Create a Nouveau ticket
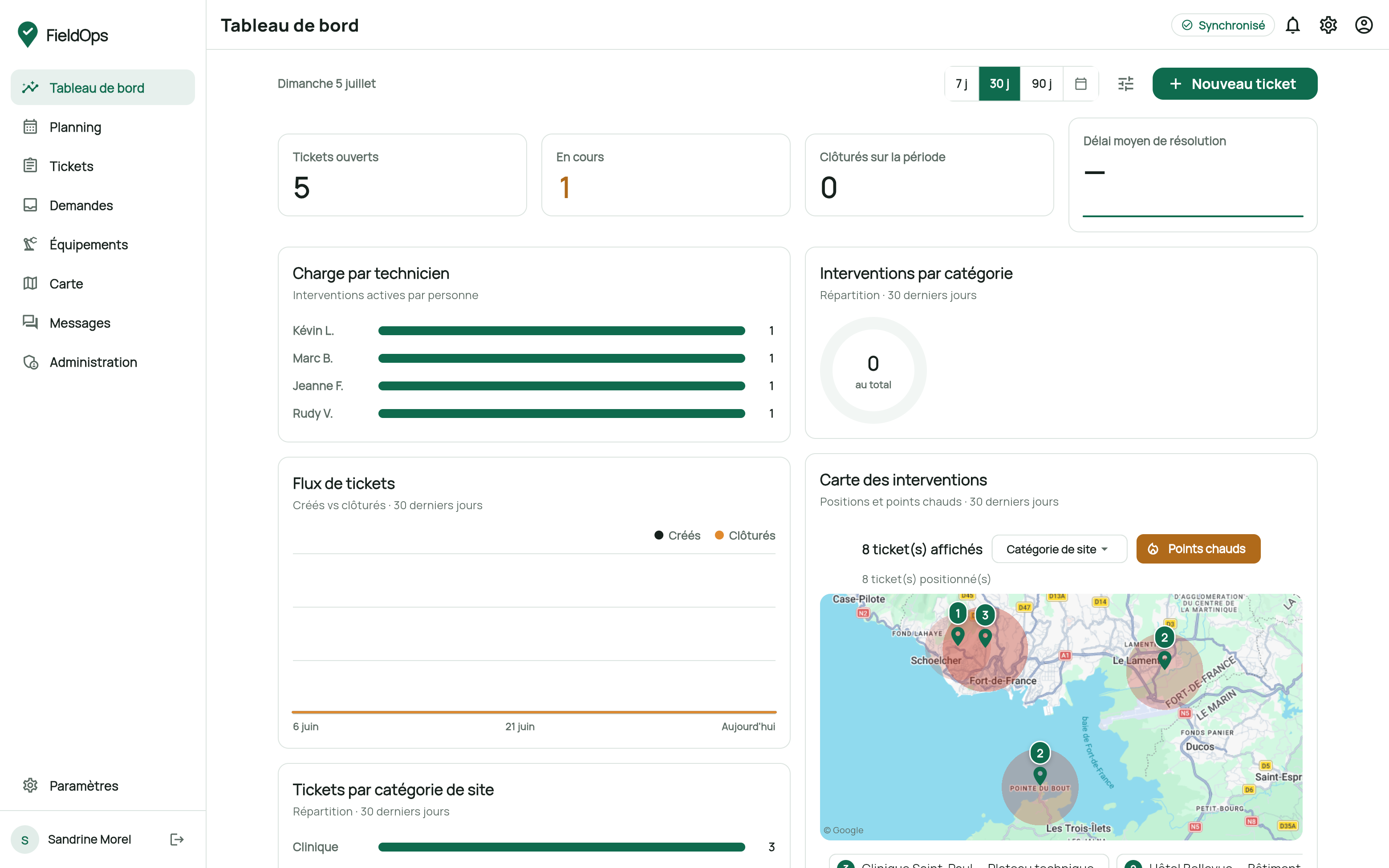1389x868 pixels. (1235, 84)
